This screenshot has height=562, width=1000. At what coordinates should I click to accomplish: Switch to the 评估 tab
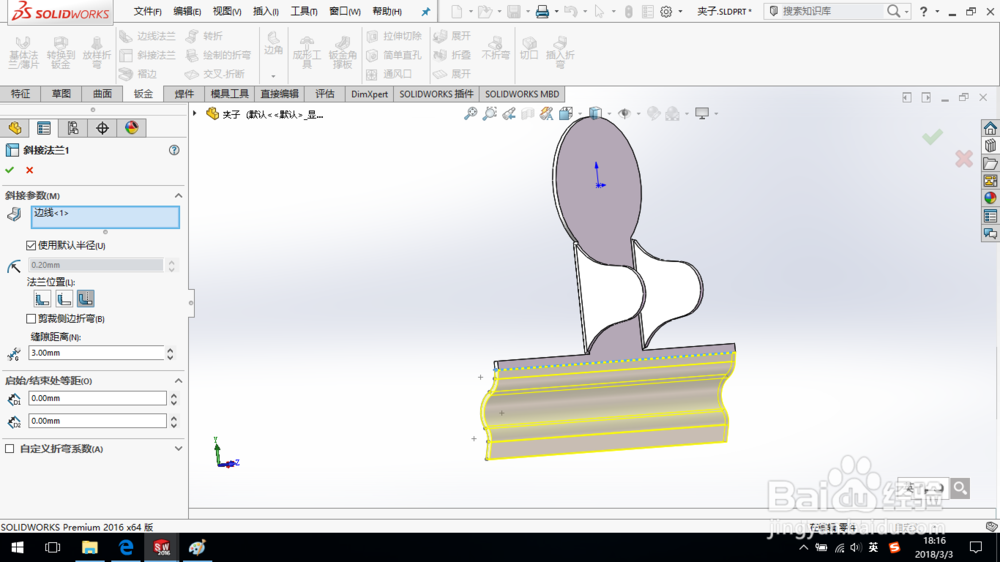tap(325, 94)
